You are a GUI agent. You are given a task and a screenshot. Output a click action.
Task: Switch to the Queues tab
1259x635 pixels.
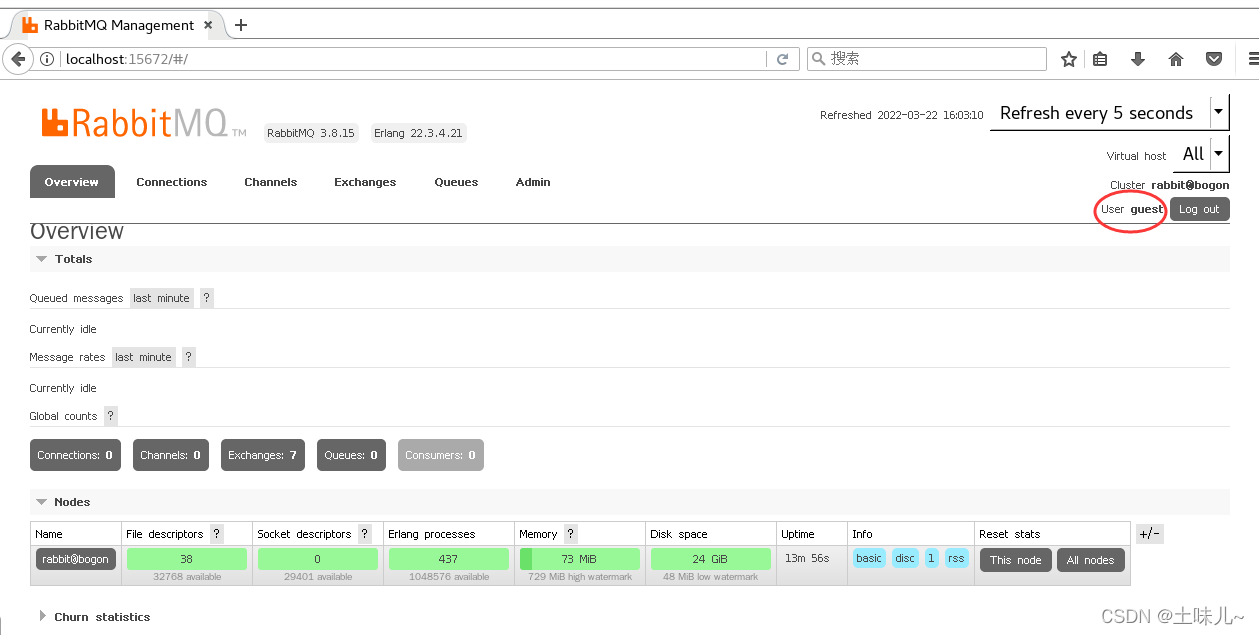coord(456,182)
